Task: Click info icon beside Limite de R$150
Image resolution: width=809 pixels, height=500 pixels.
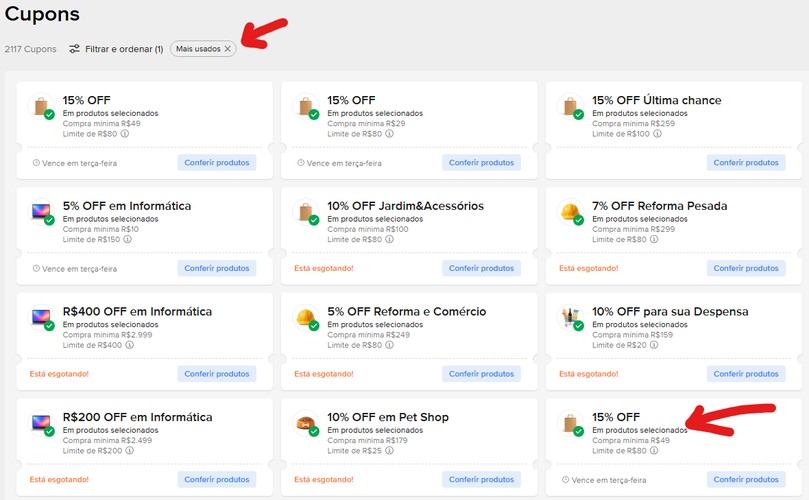Action: pos(127,239)
